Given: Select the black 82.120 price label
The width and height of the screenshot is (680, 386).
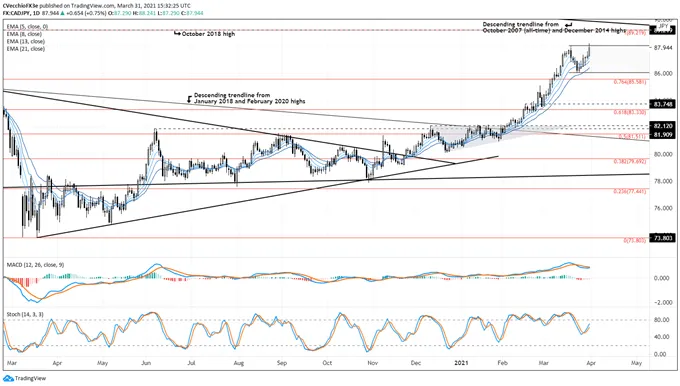Looking at the screenshot, I should click(662, 126).
